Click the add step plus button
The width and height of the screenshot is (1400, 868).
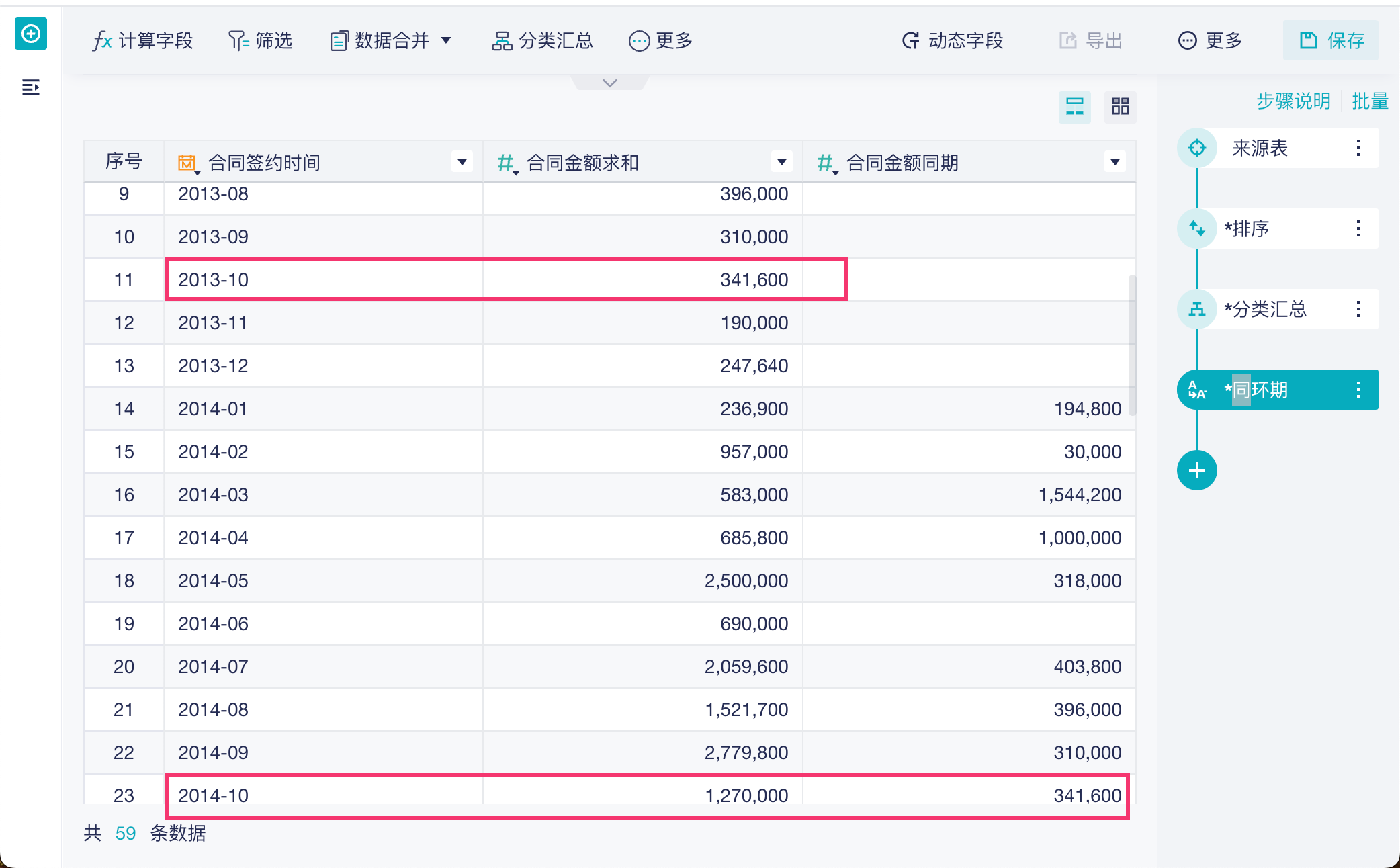pos(1196,470)
